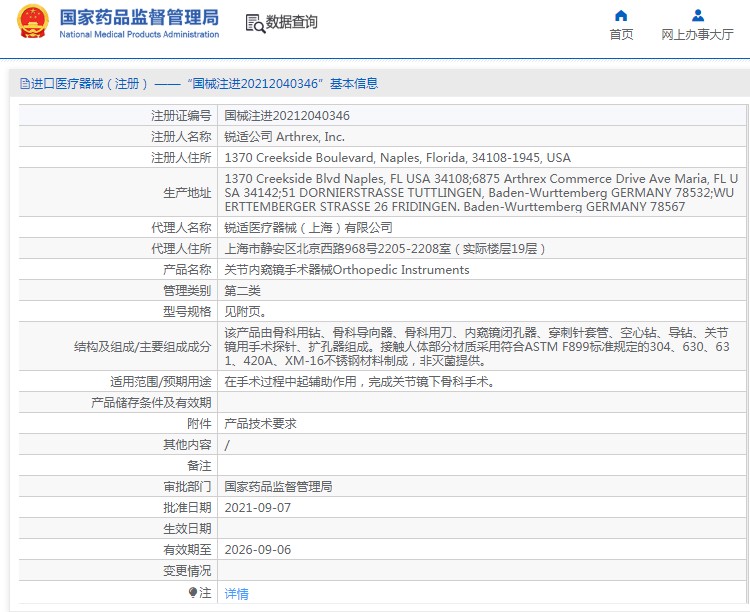Viewport: 750px width, 612px height.
Task: Click the bulb icon beside 注
Action: (x=192, y=593)
